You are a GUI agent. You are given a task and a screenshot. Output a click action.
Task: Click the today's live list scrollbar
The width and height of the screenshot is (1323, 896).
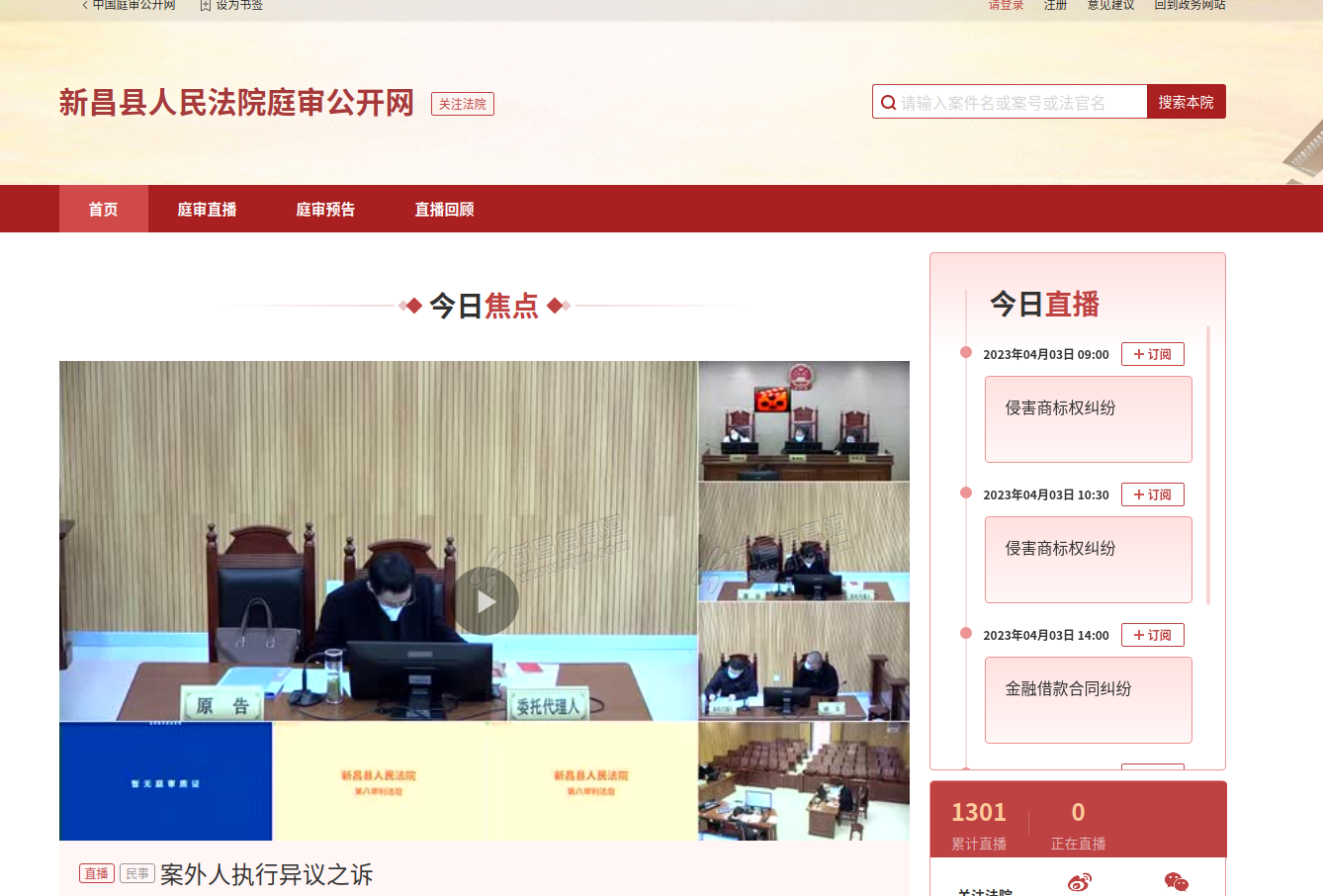tap(1208, 465)
